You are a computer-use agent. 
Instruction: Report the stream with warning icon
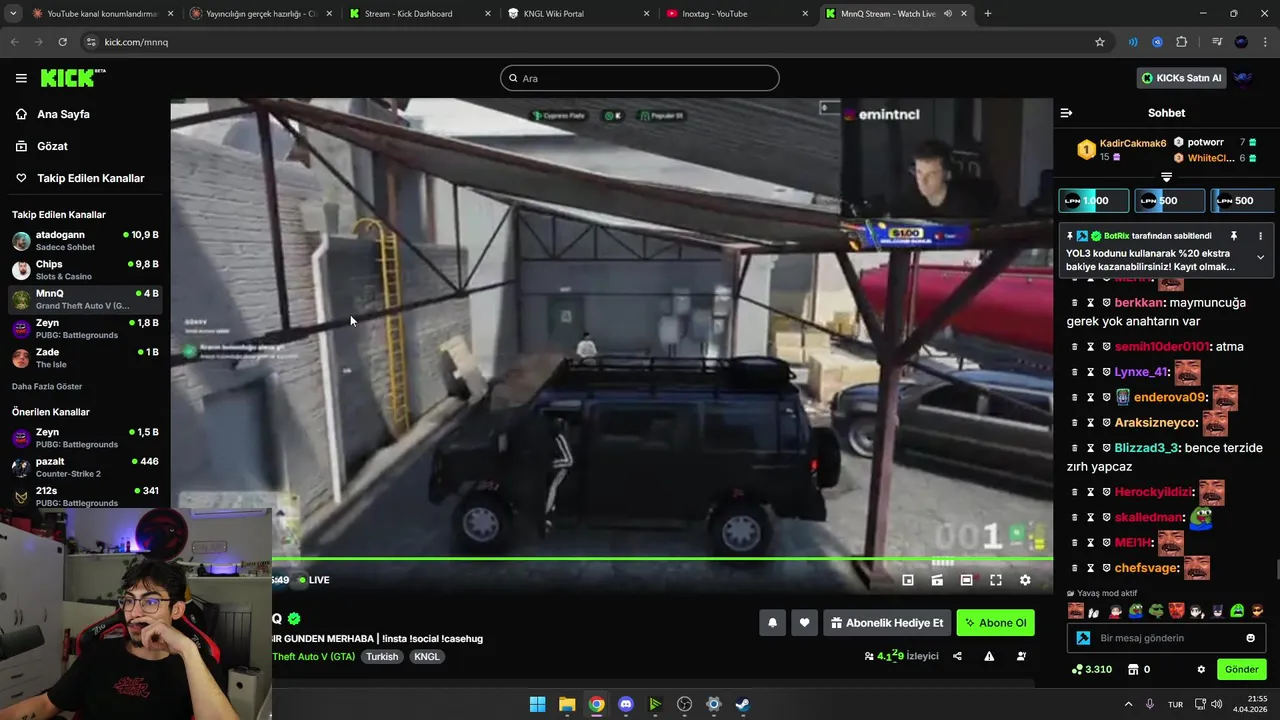989,657
